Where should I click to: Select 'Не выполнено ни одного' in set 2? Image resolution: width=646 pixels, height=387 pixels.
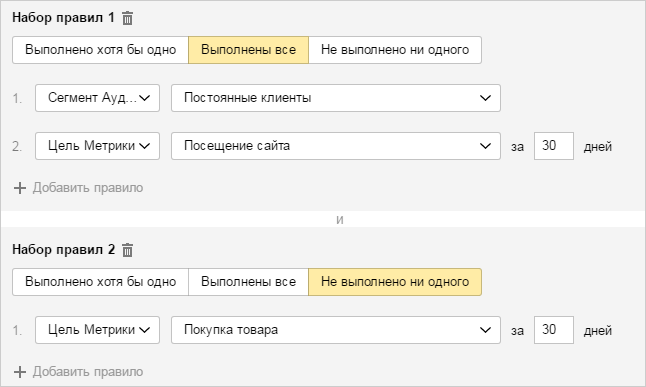[395, 282]
